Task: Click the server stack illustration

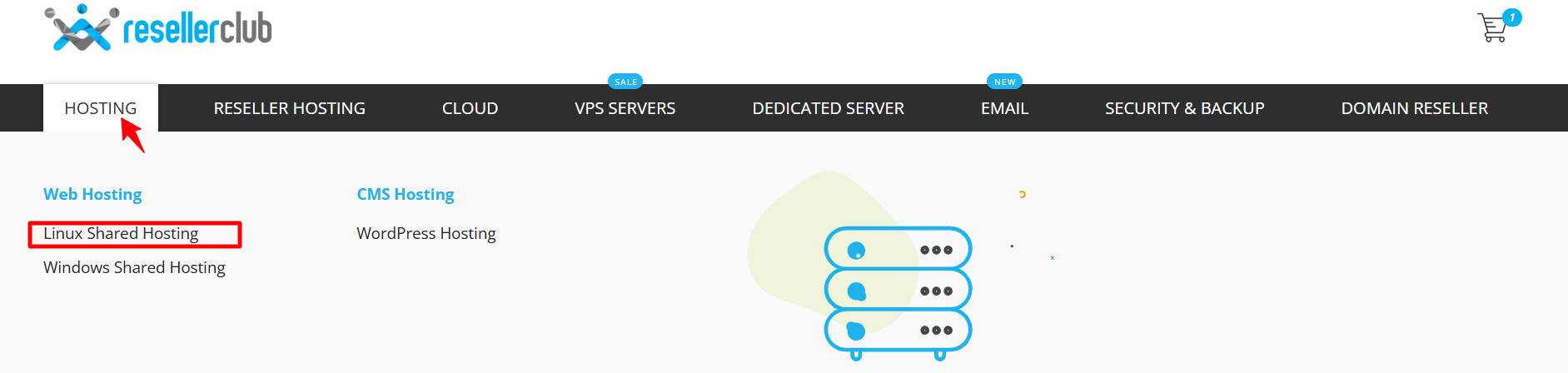Action: (x=898, y=293)
